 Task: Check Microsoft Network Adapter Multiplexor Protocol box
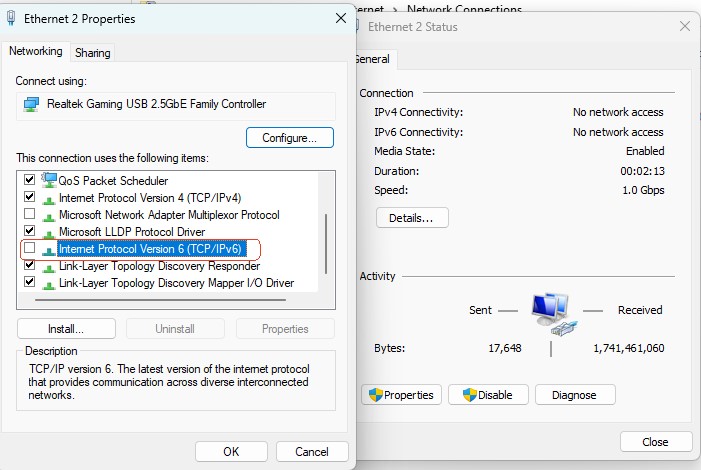30,215
